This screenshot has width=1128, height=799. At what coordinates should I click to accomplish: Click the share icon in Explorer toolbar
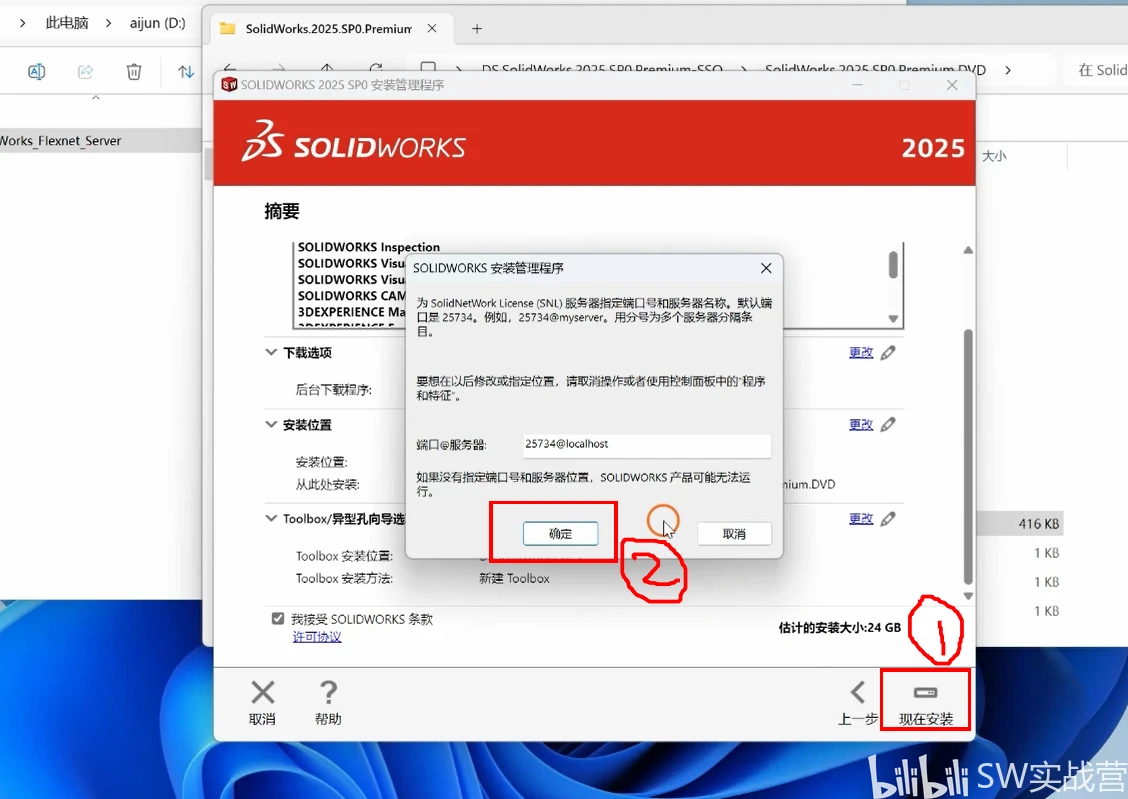[x=85, y=71]
